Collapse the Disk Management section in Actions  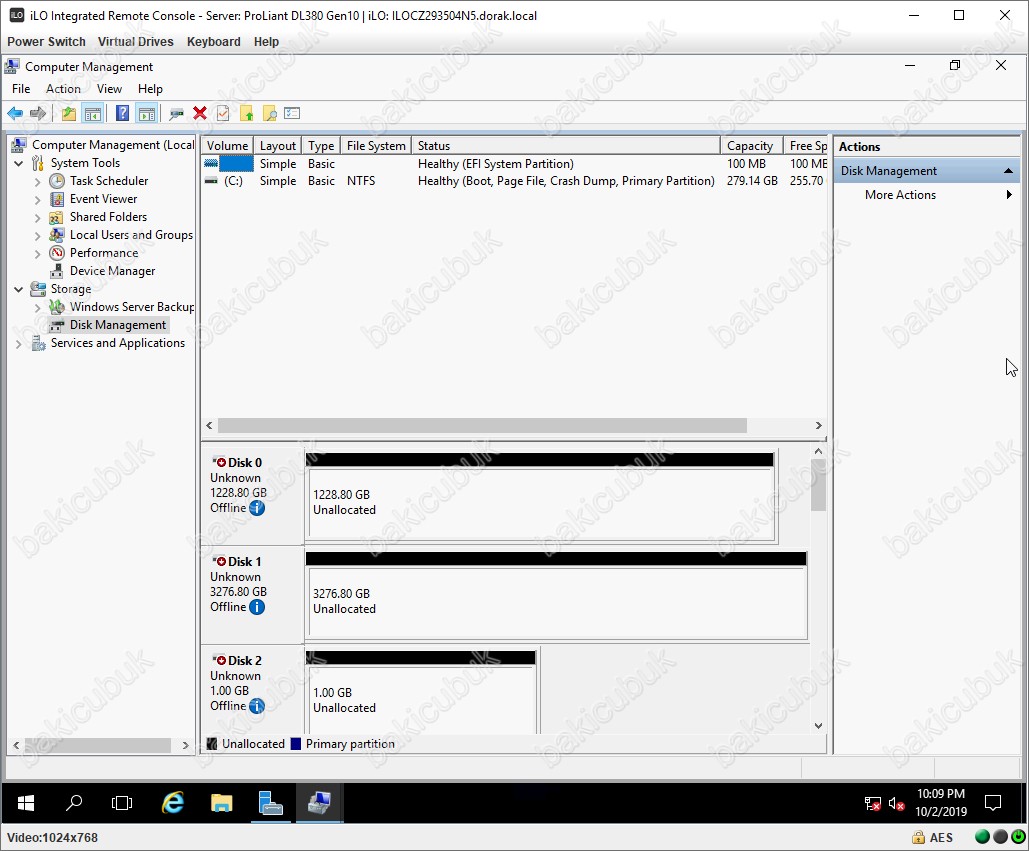(x=1008, y=171)
